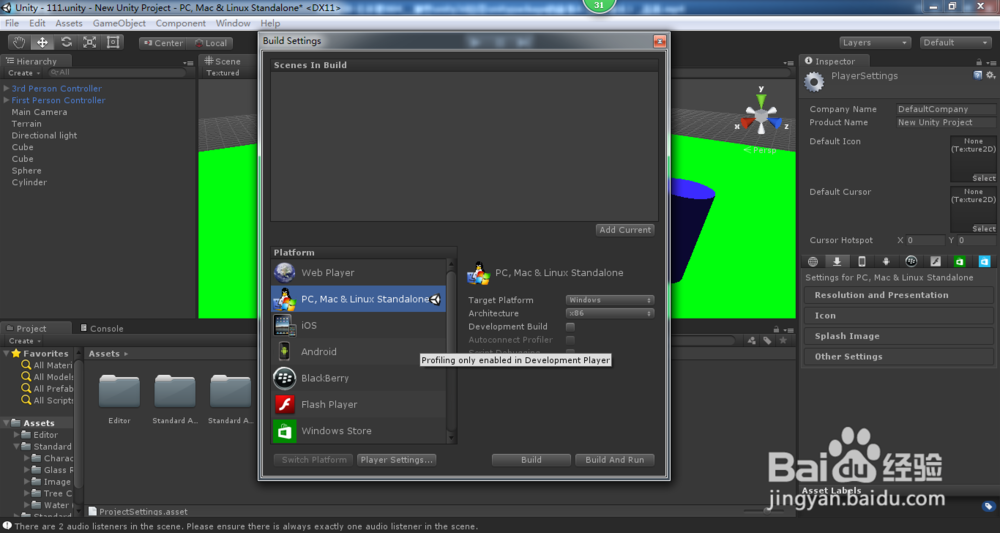The height and width of the screenshot is (533, 1000).
Task: Expand the Editor folder in Assets tree
Action: pos(17,435)
